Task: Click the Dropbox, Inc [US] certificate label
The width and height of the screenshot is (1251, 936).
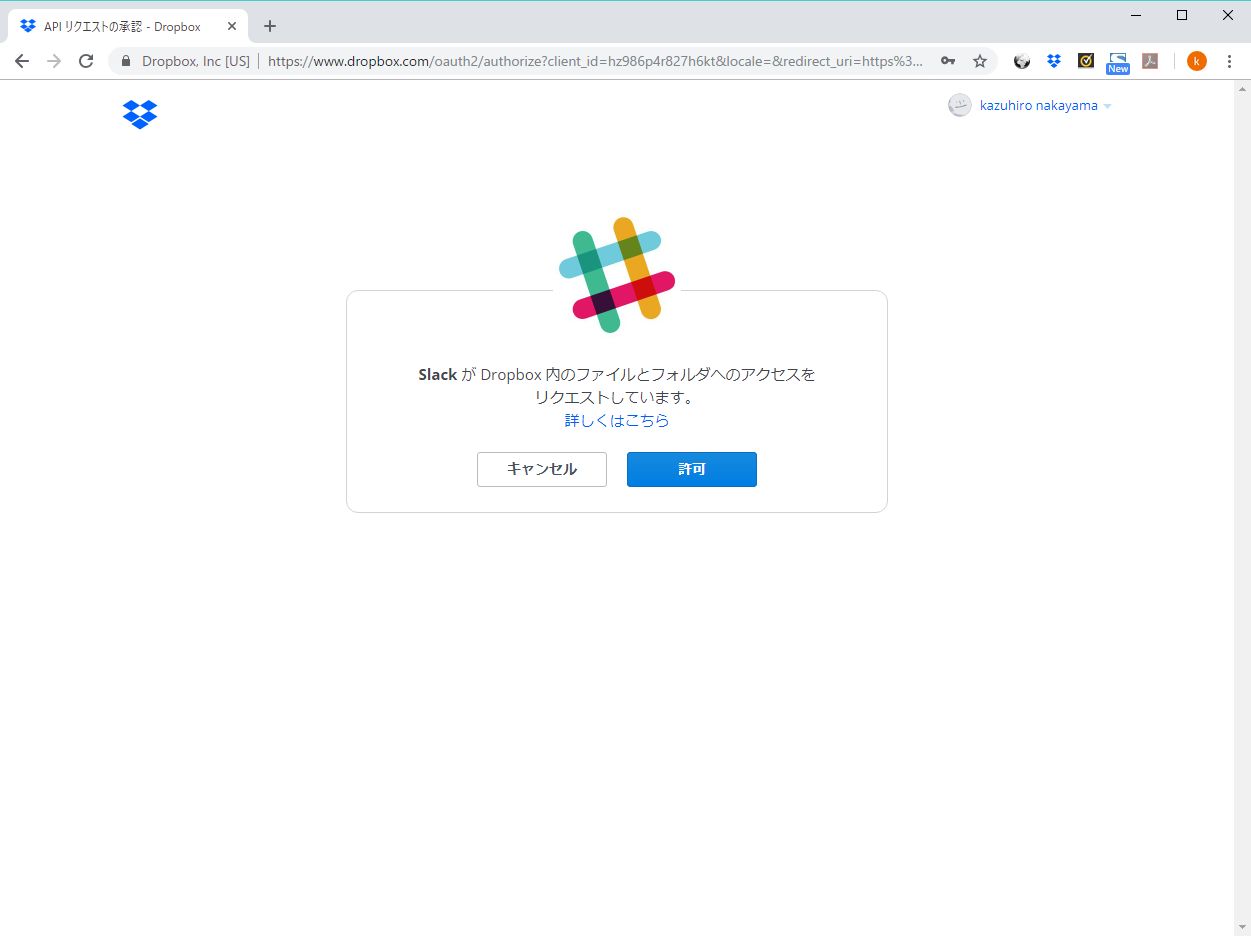Action: pos(196,61)
